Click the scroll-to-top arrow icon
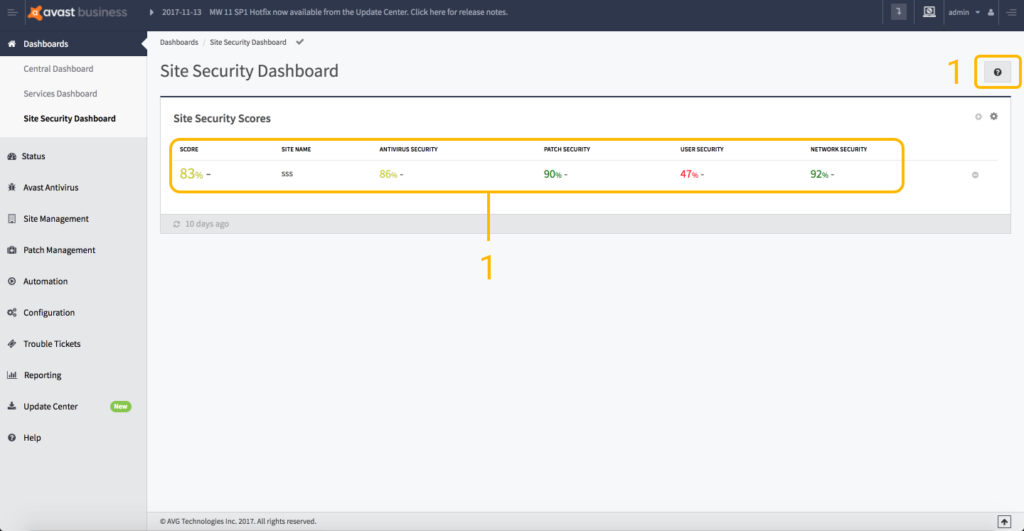This screenshot has width=1024, height=531. click(1004, 521)
